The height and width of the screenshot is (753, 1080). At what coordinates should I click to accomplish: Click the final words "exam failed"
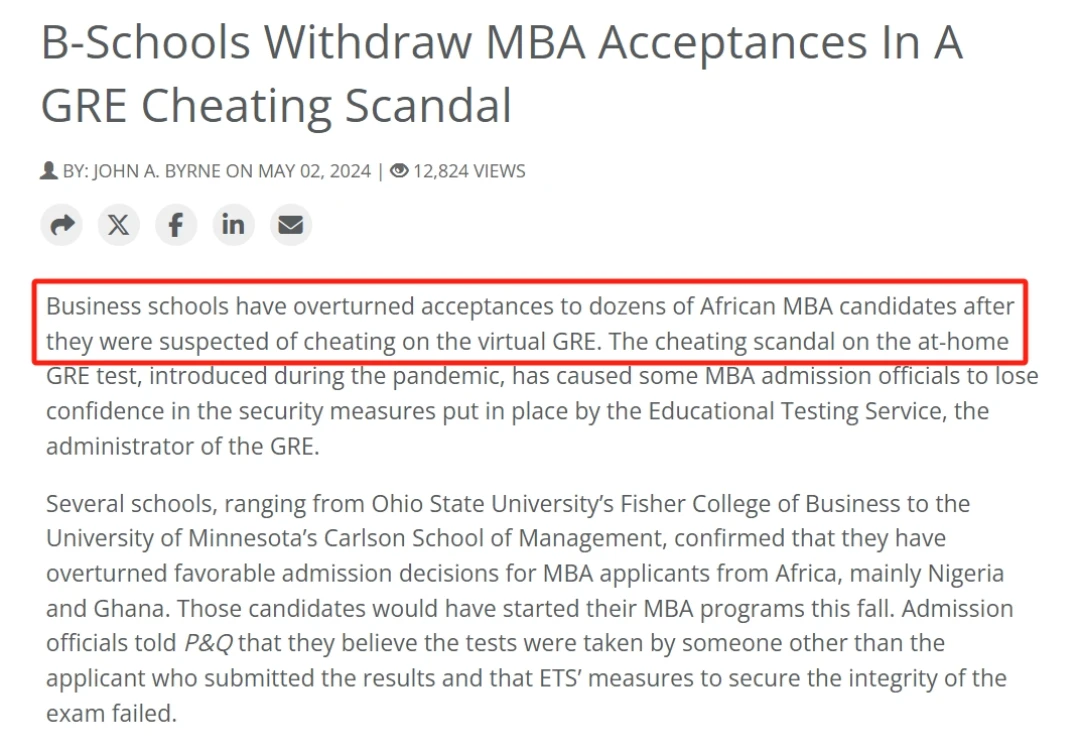click(111, 713)
